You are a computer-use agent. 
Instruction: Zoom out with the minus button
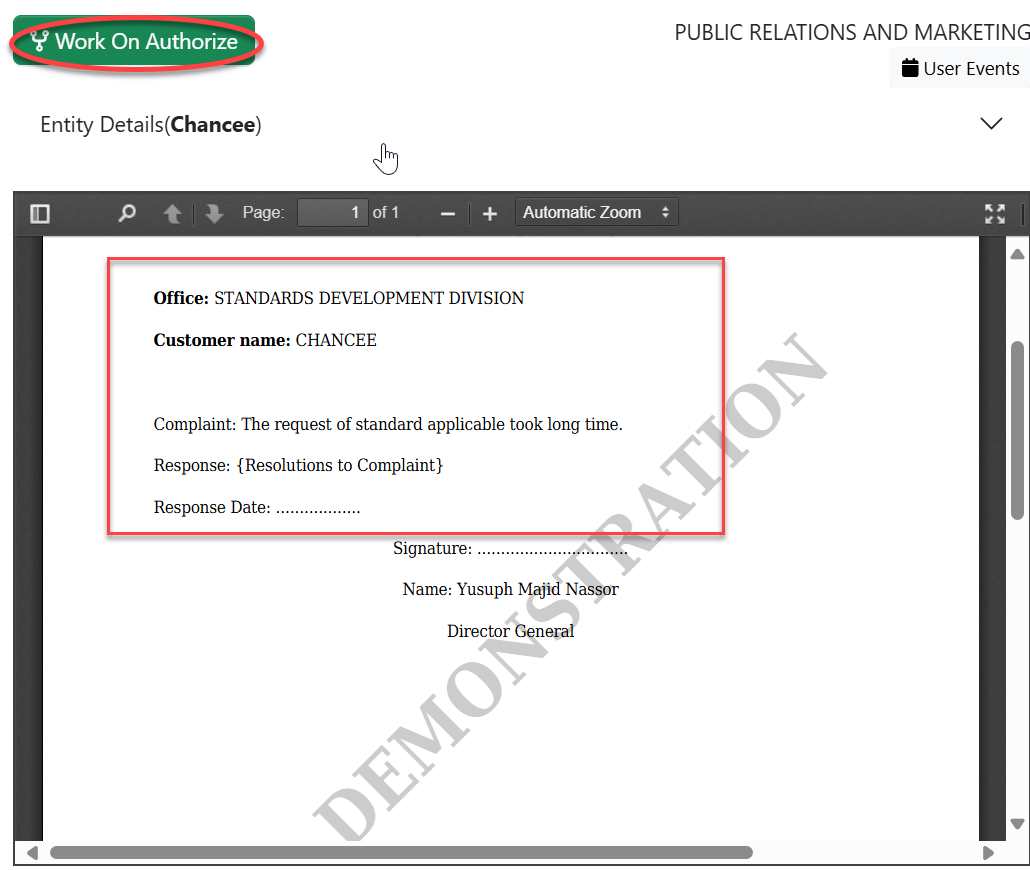click(x=448, y=213)
